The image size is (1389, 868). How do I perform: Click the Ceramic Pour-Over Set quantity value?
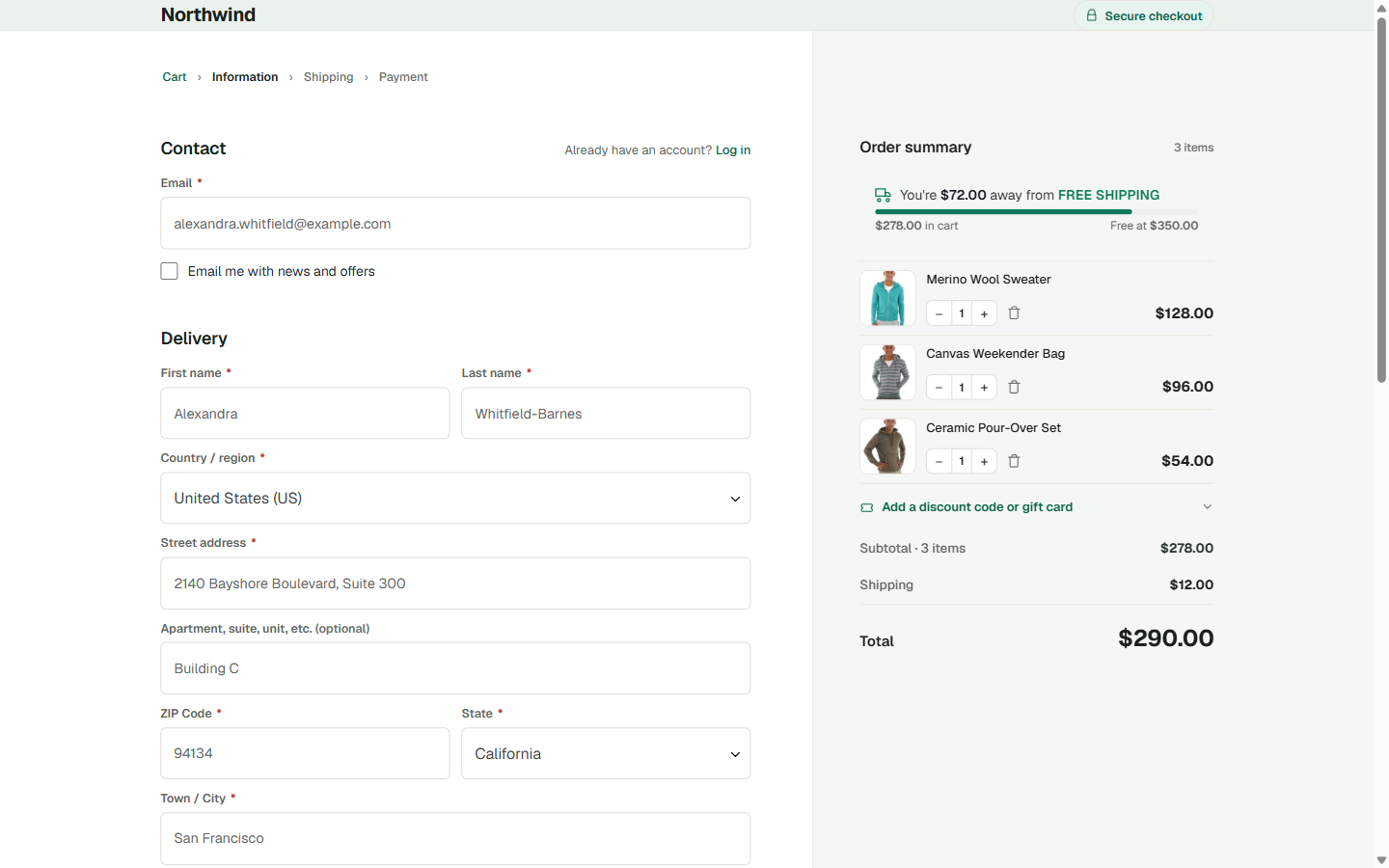point(962,461)
